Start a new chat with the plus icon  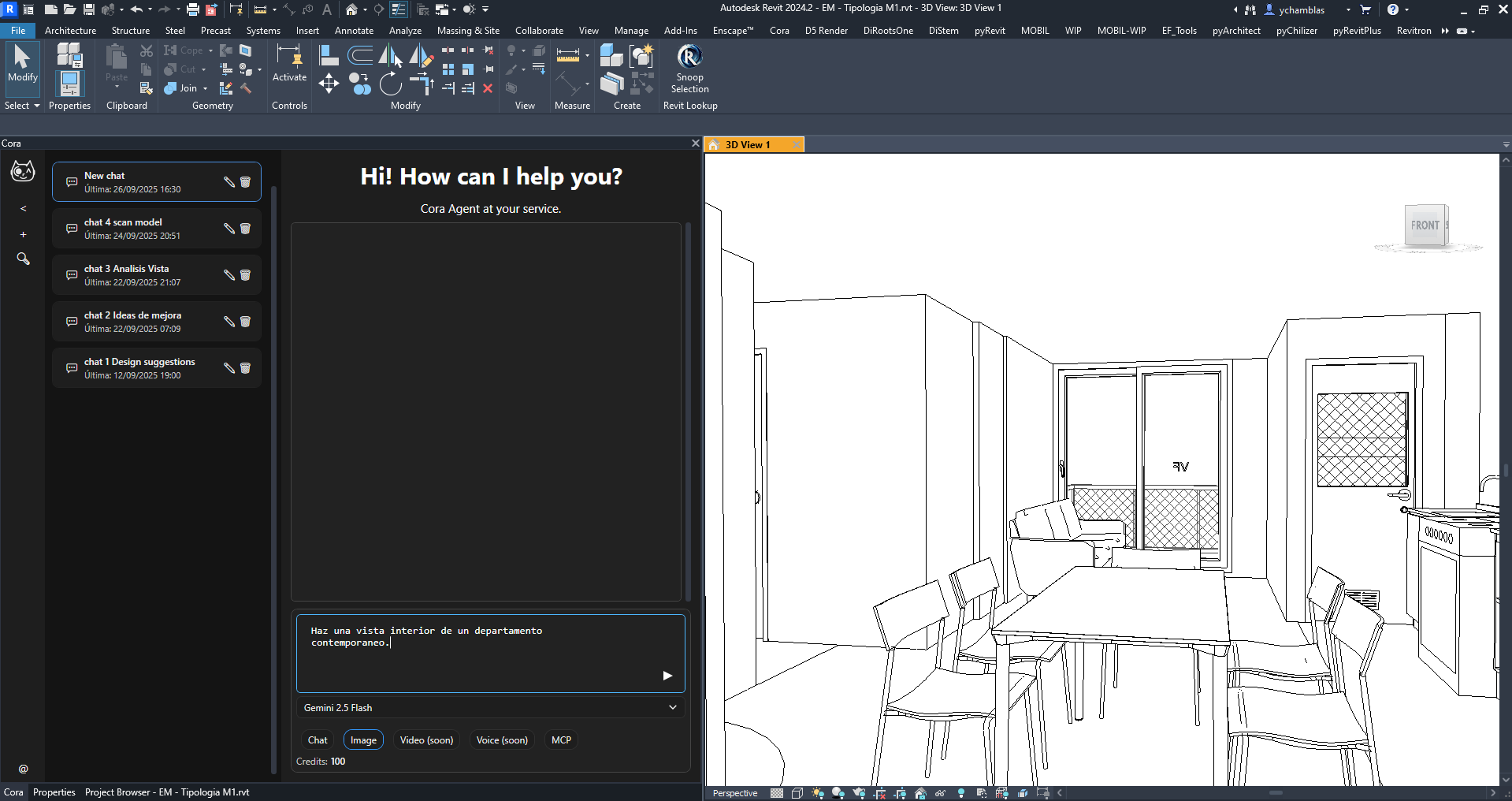coord(23,233)
